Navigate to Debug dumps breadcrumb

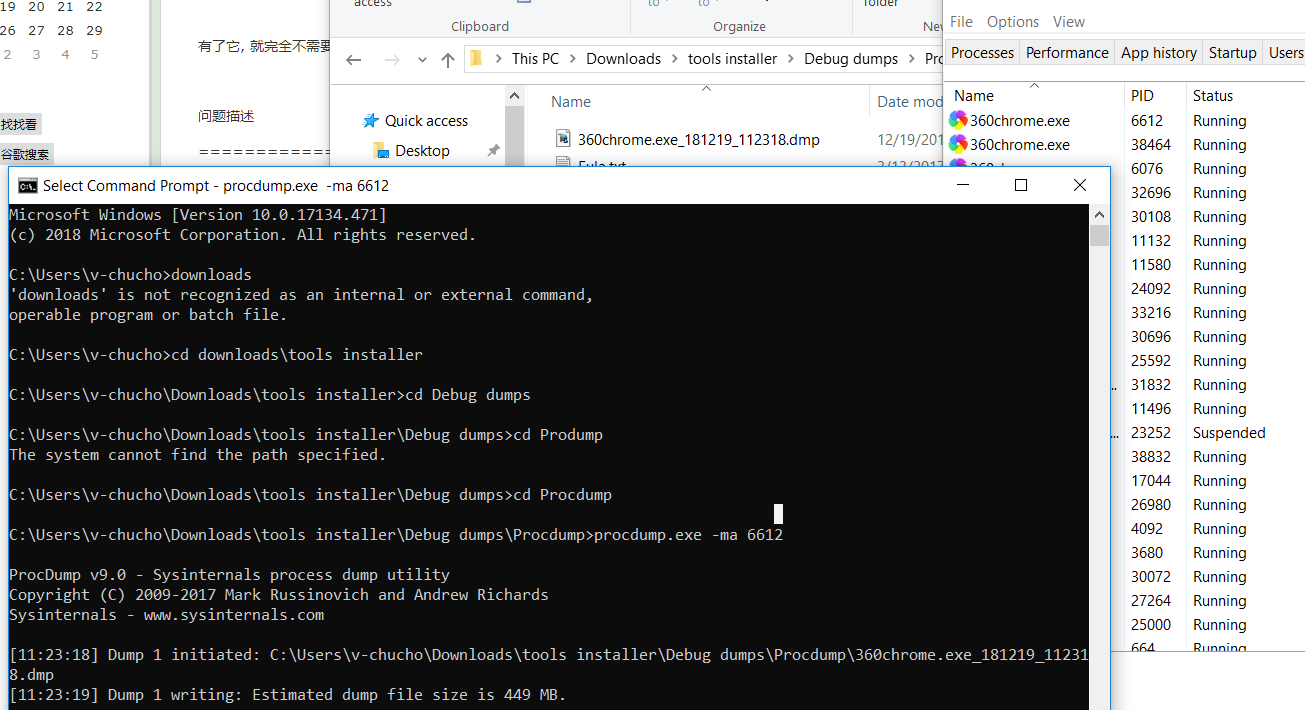(851, 59)
